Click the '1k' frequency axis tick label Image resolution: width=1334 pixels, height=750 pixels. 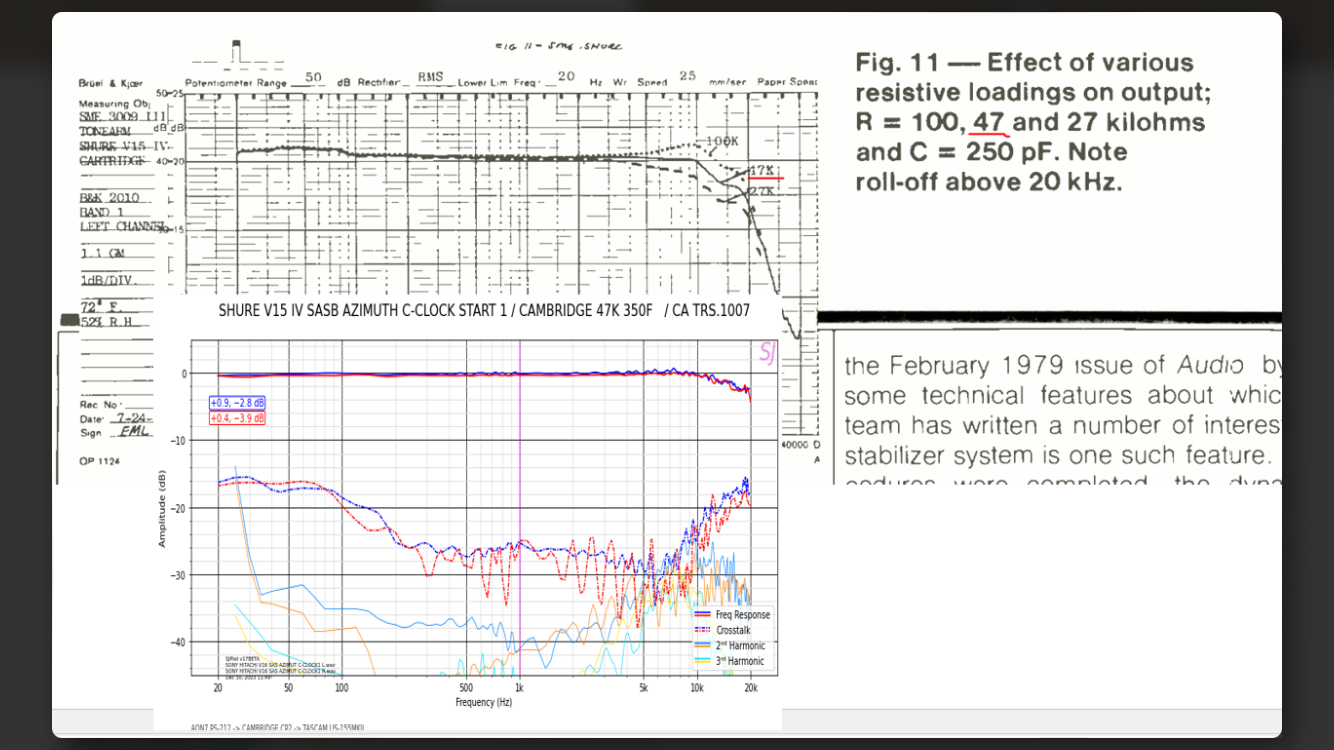[519, 688]
